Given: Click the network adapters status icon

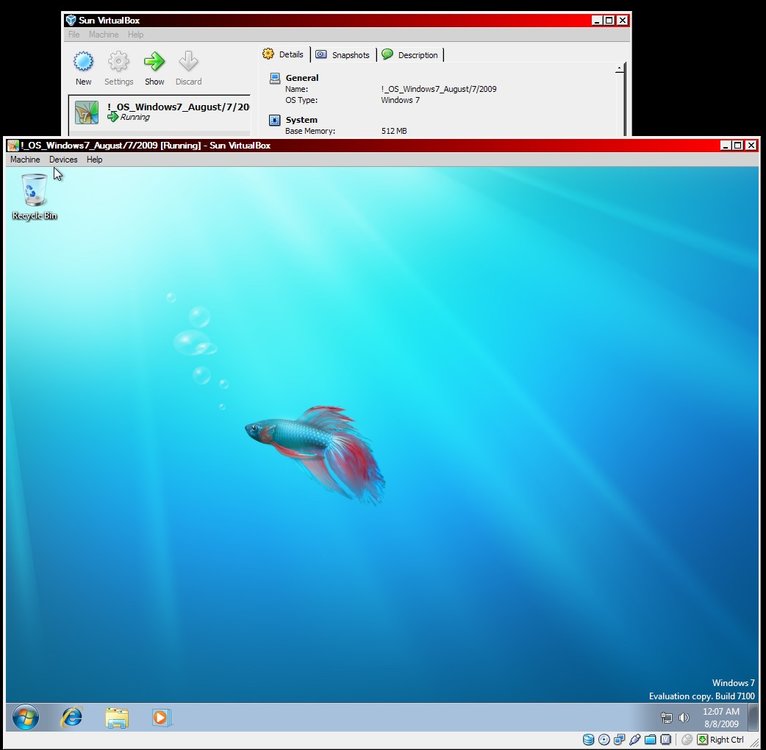Looking at the screenshot, I should click(x=619, y=740).
